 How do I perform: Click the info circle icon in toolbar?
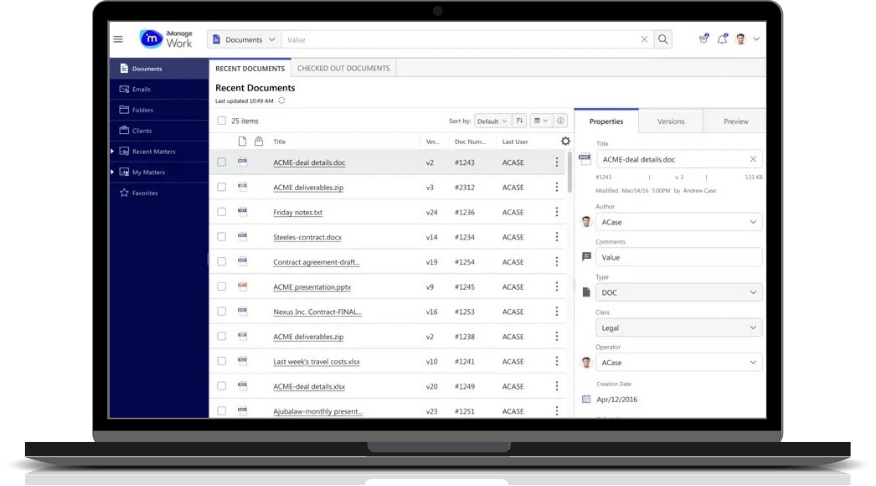(560, 121)
